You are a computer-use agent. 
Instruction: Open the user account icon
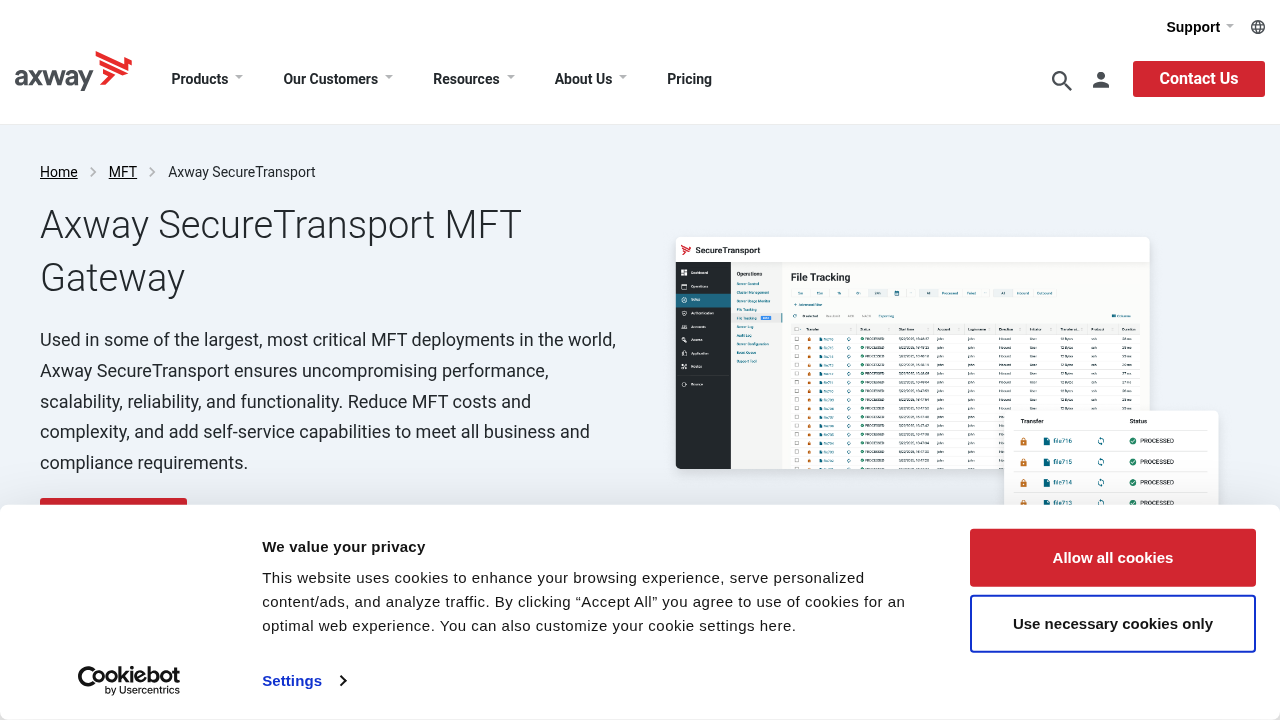coord(1101,80)
